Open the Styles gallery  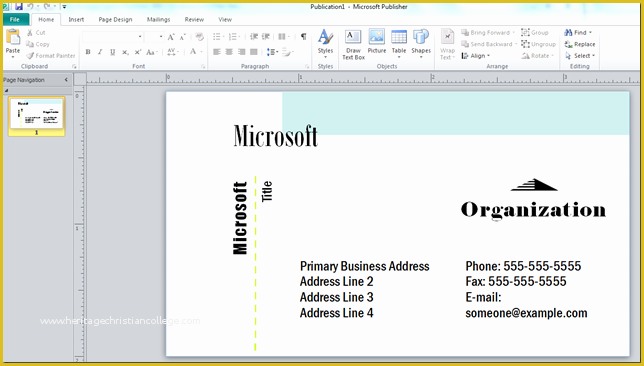coord(325,44)
